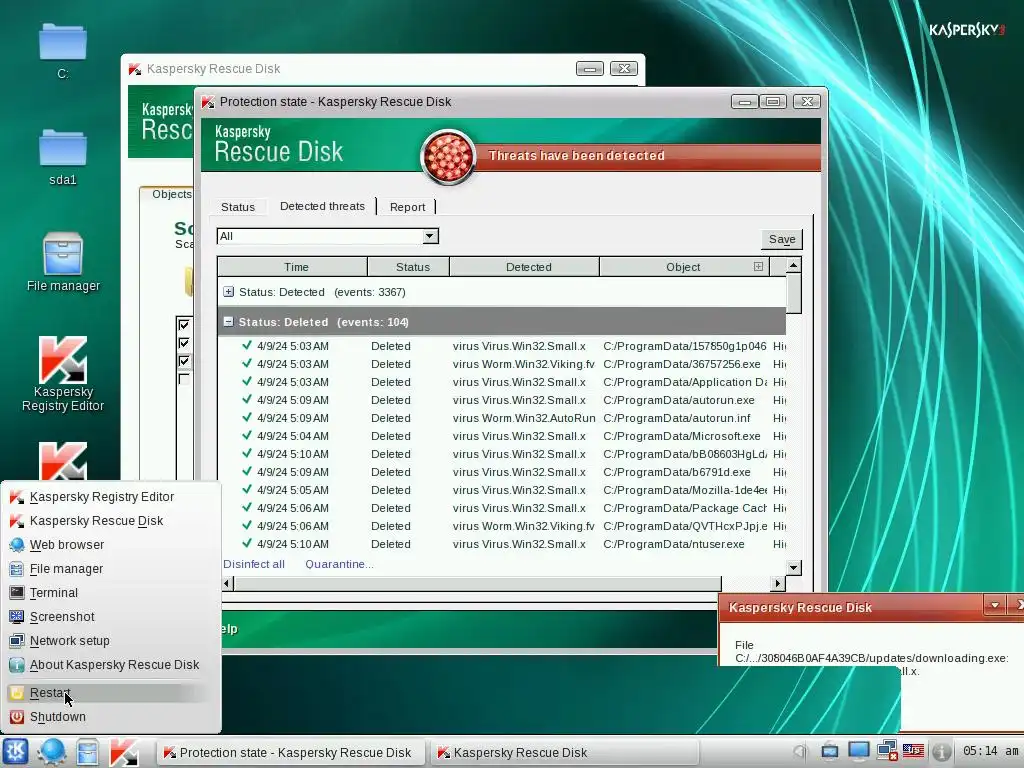Click the vertical scrollbar up arrow
1024x768 pixels.
coord(793,265)
